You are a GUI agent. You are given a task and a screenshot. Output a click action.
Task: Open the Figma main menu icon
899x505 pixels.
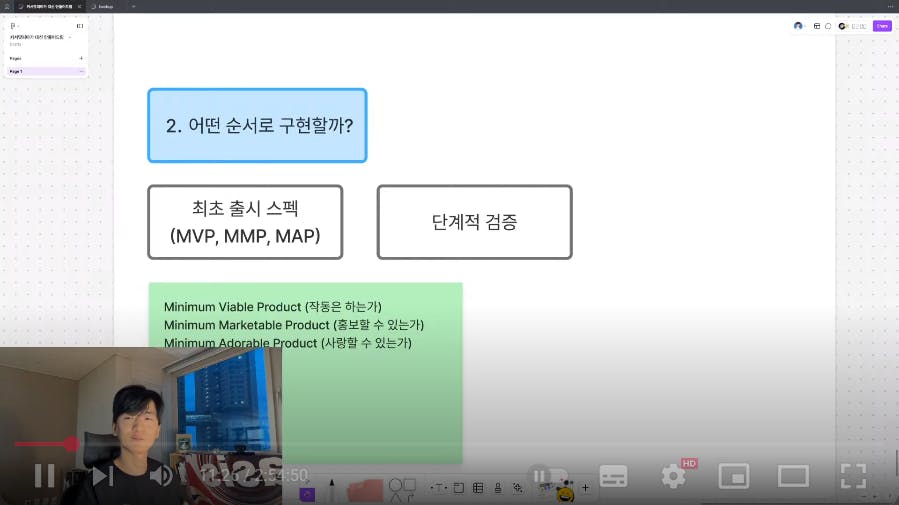tap(14, 26)
